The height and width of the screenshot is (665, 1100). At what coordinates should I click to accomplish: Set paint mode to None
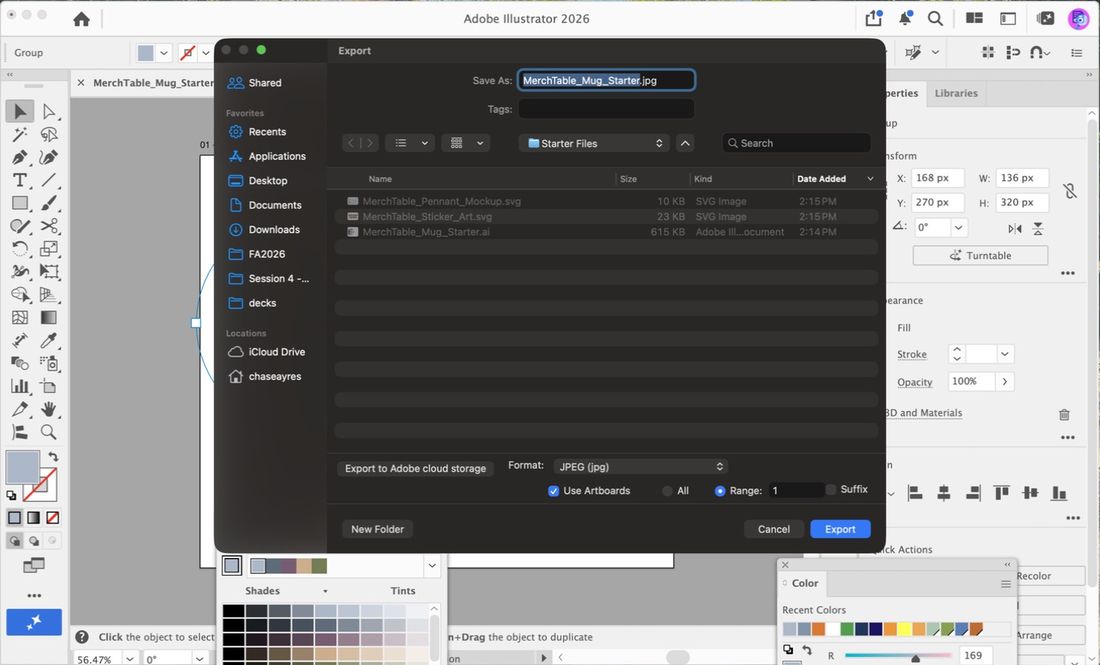[x=53, y=518]
